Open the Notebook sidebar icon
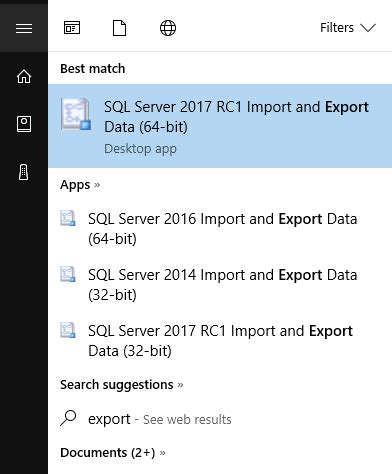The image size is (392, 474). click(24, 124)
